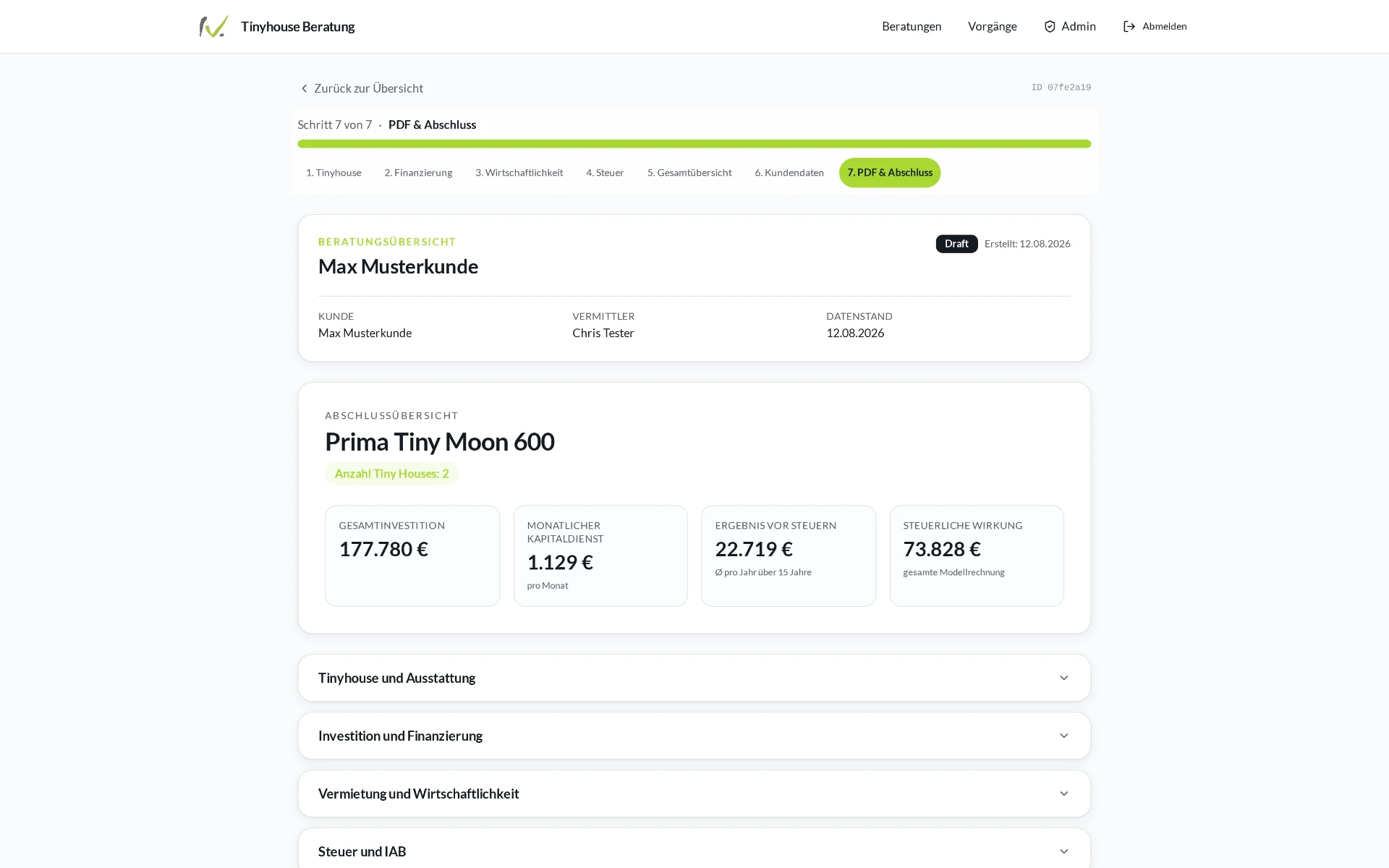Go to step 5. Gesamtübersicht
The image size is (1389, 868).
tap(689, 172)
